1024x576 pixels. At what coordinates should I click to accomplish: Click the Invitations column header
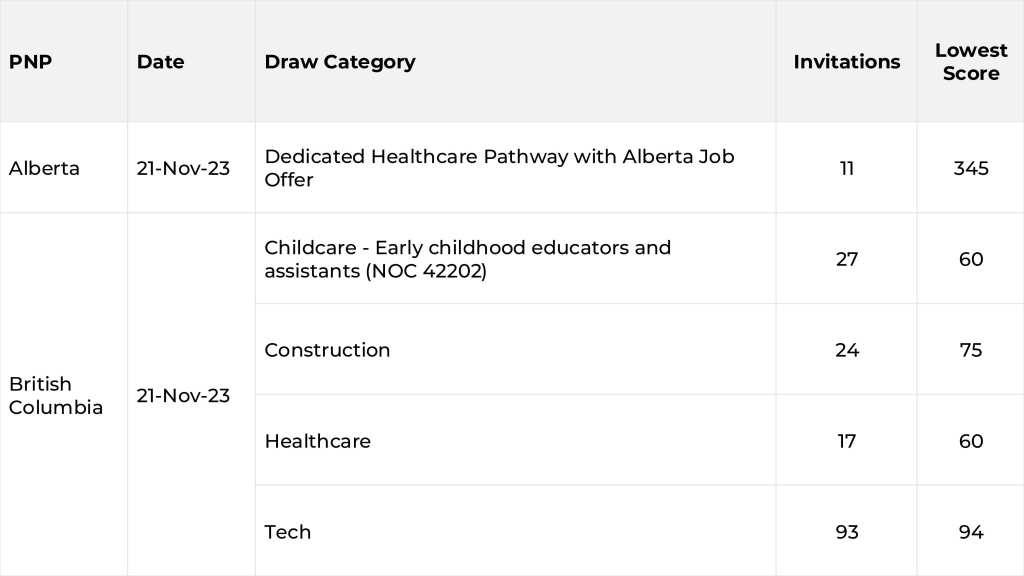point(846,62)
